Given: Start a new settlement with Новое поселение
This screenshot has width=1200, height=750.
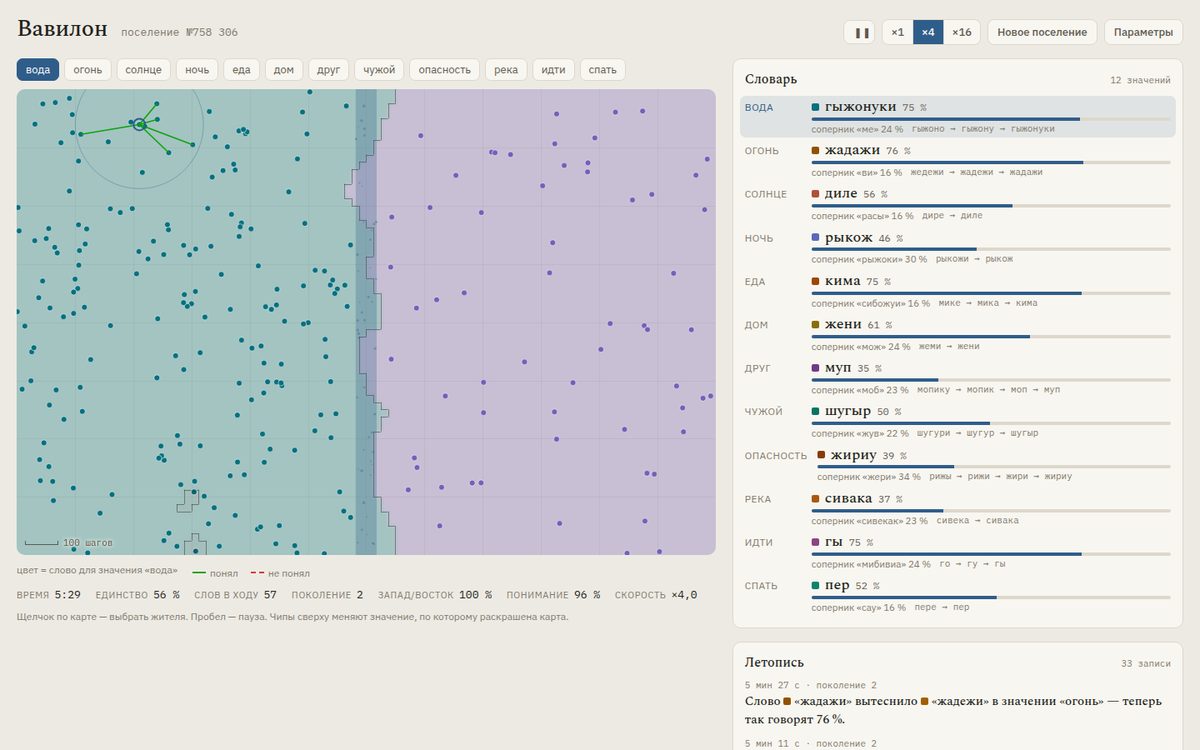Looking at the screenshot, I should pyautogui.click(x=1042, y=32).
